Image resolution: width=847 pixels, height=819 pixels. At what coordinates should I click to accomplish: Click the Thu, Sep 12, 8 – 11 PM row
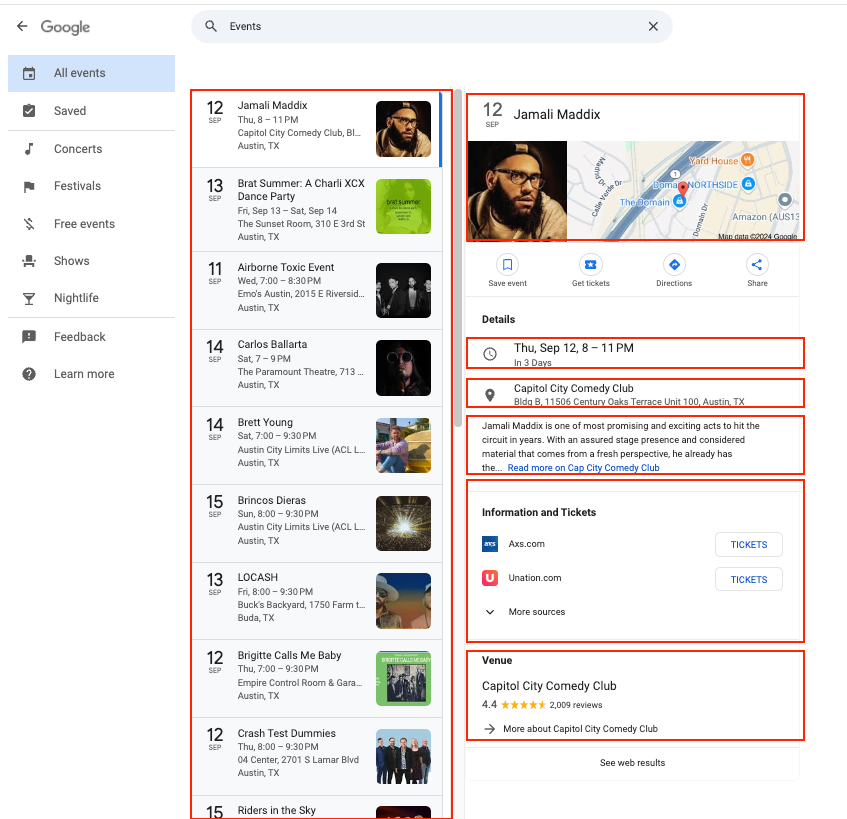[x=635, y=353]
